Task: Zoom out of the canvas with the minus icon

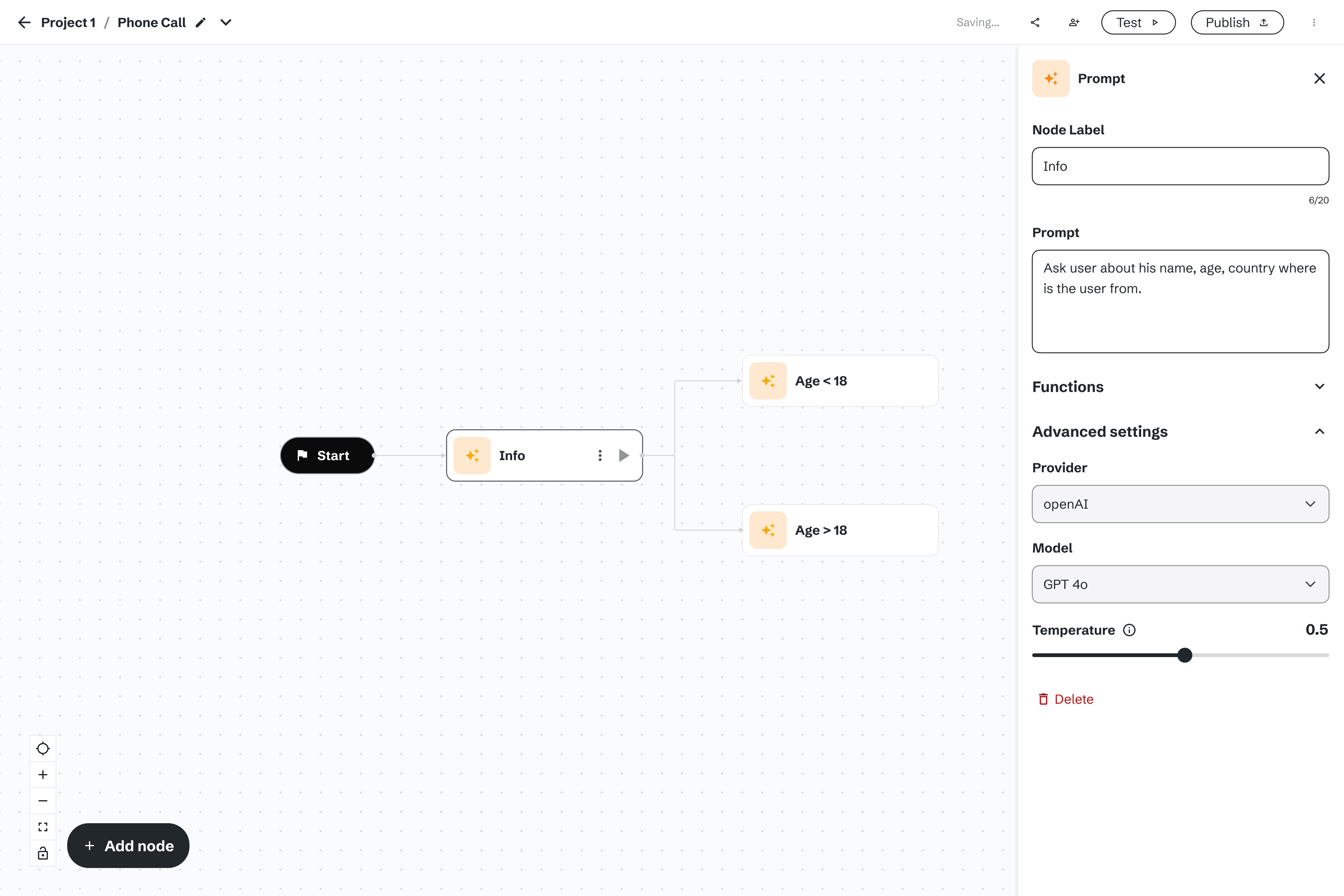Action: tap(43, 801)
